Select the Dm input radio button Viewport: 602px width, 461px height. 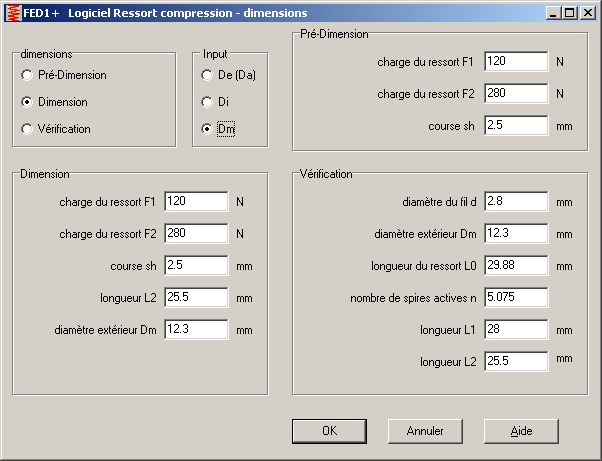(x=207, y=129)
